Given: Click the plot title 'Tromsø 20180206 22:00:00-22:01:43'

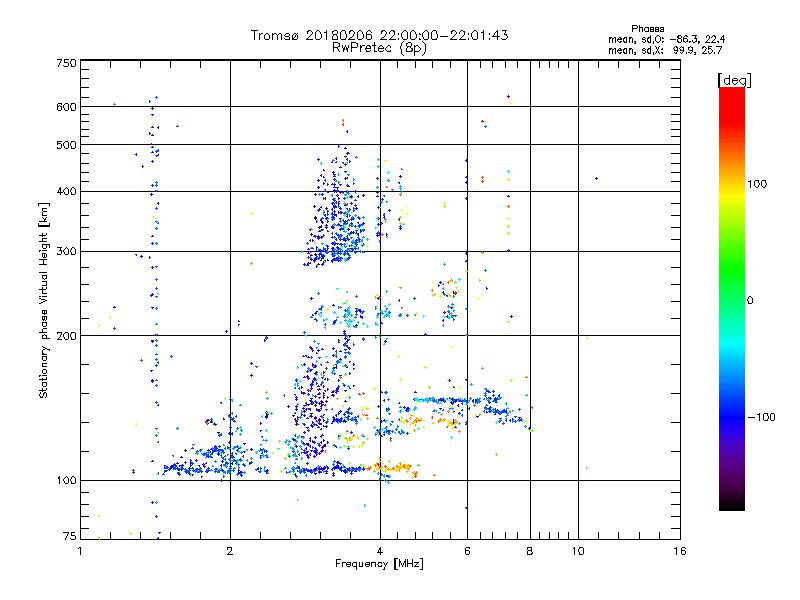Looking at the screenshot, I should click(x=379, y=35).
